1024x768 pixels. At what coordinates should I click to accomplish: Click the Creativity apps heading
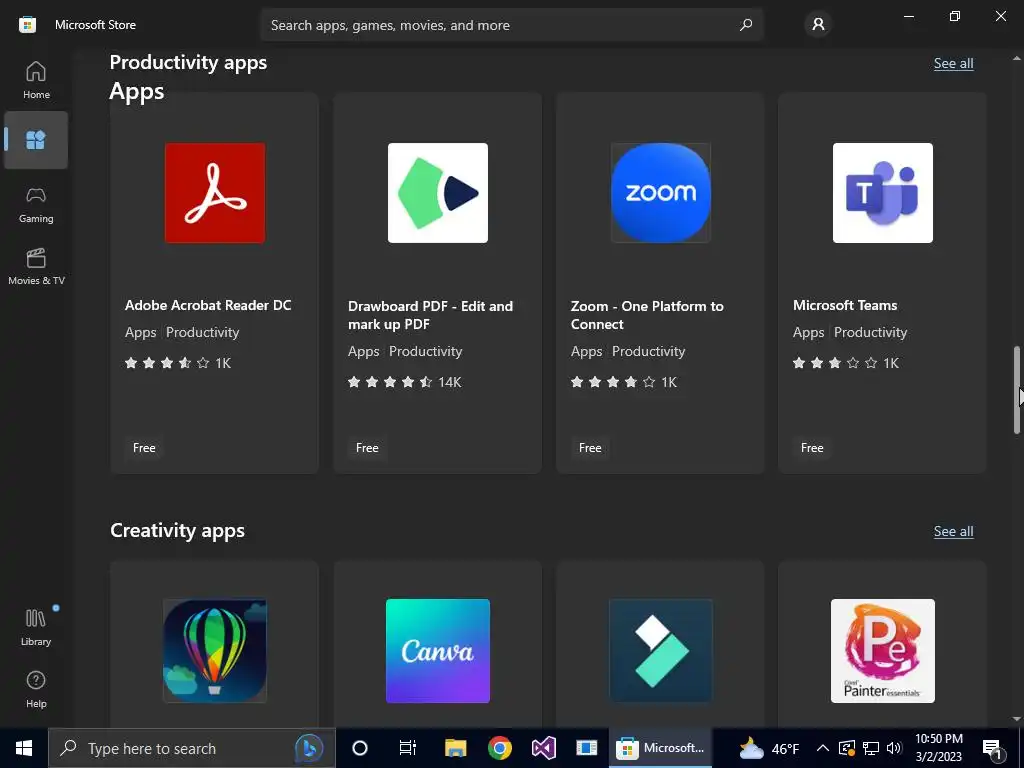point(177,530)
